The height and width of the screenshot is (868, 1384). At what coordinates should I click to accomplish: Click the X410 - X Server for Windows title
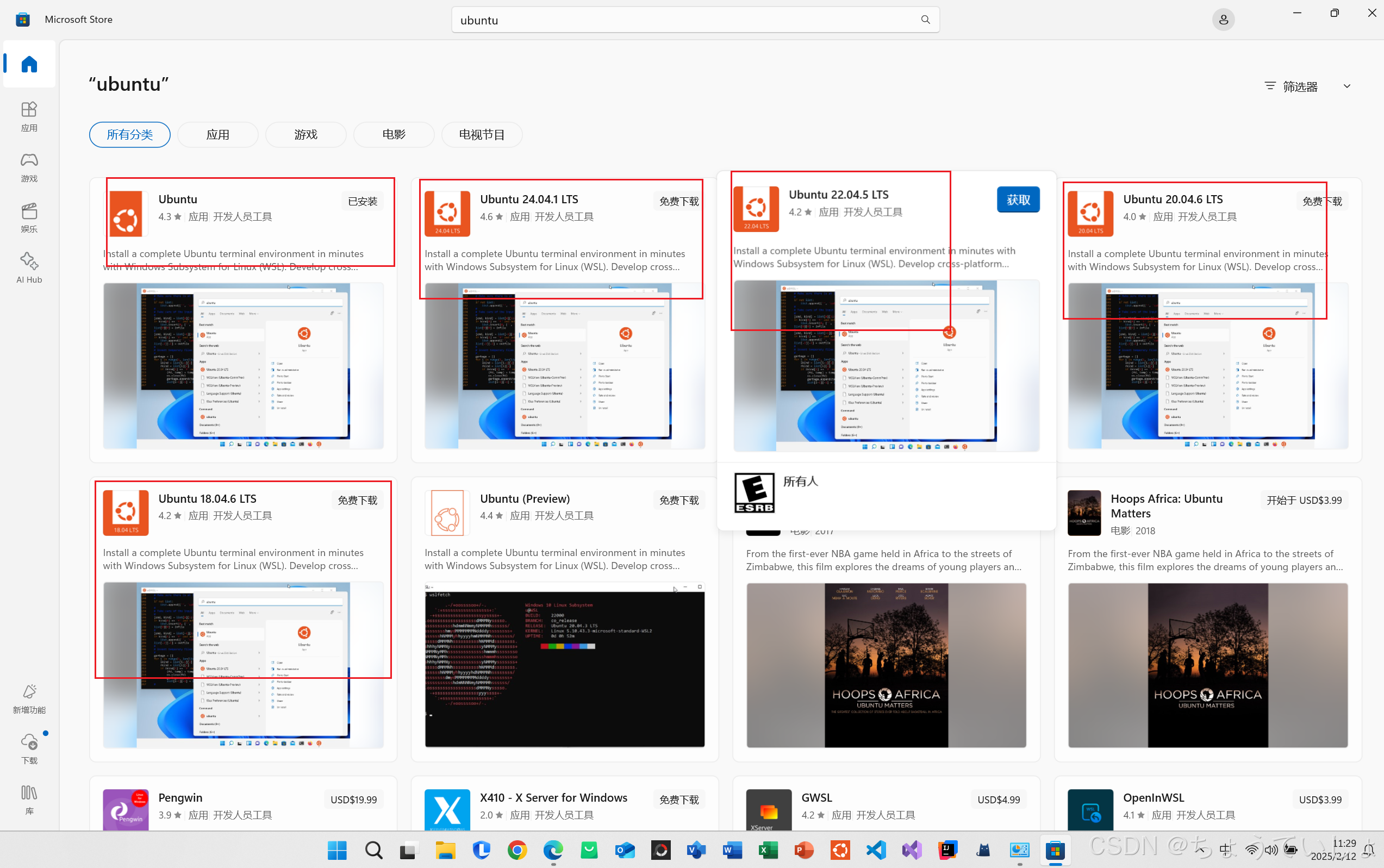click(x=553, y=797)
